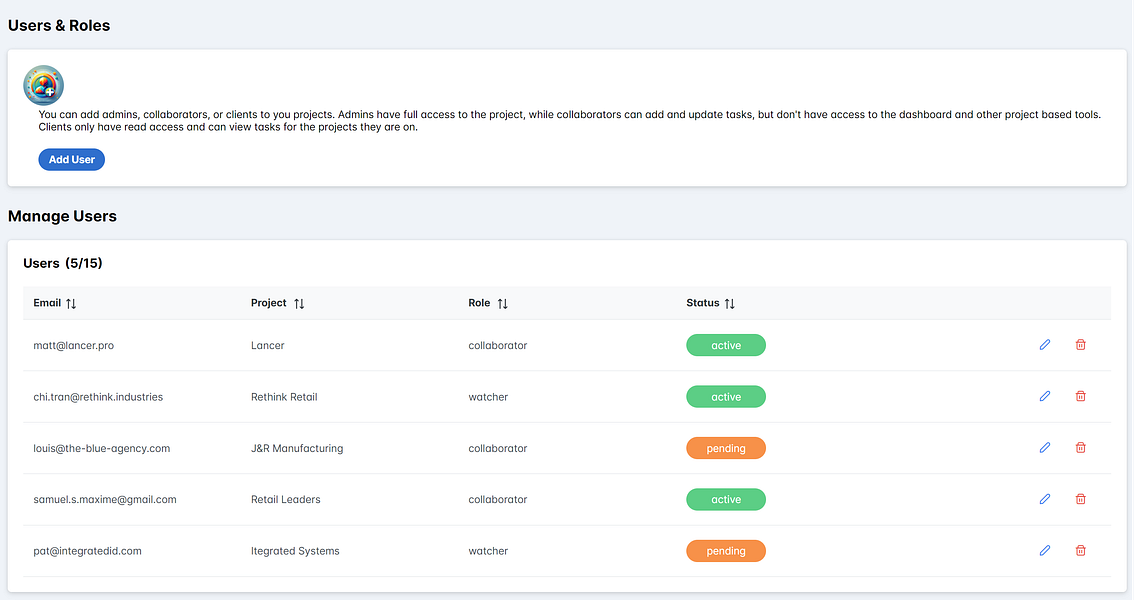Image resolution: width=1134 pixels, height=600 pixels.
Task: Edit the louis@the-blue-agency.com user
Action: [1045, 448]
